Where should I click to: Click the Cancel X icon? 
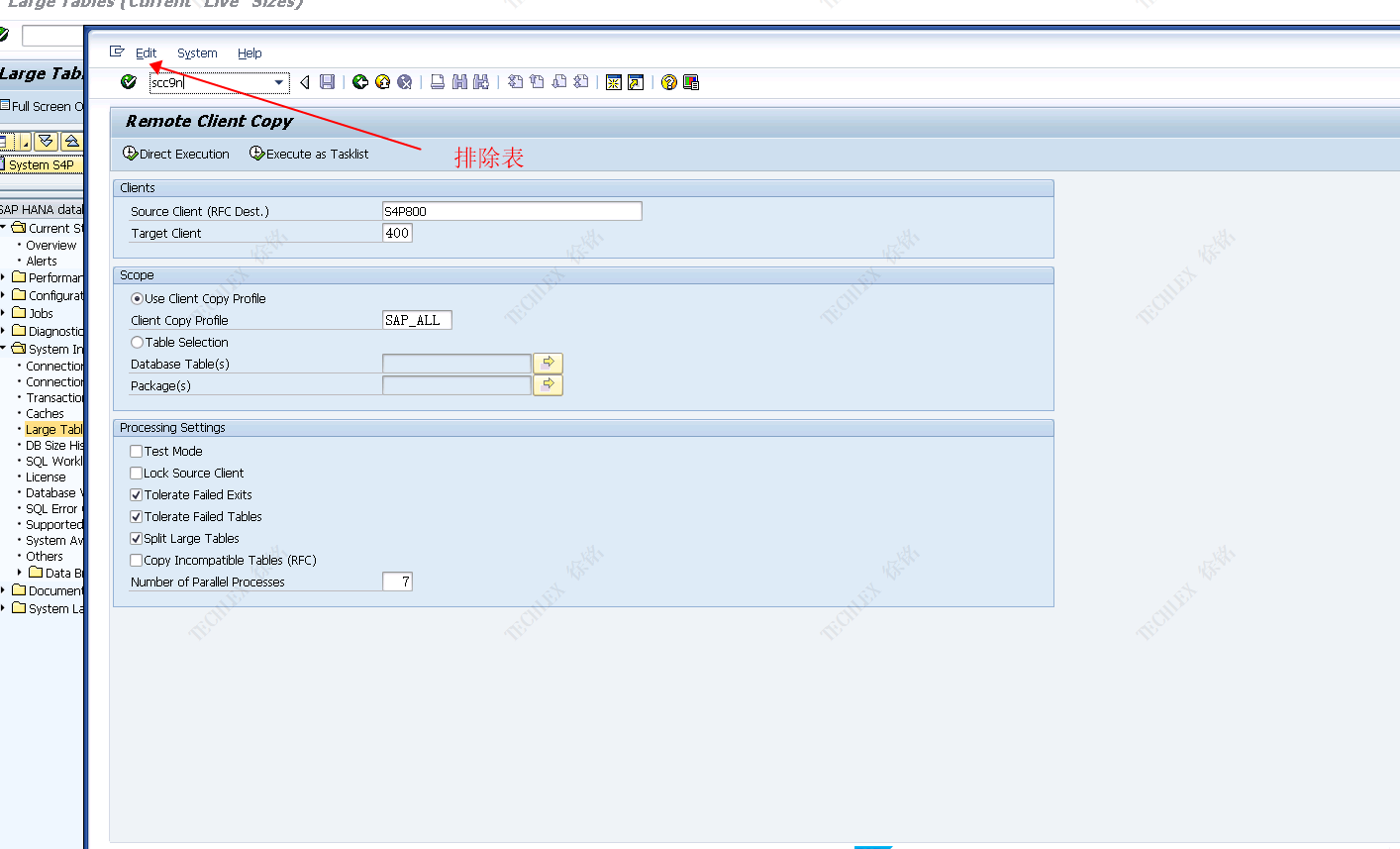tap(404, 82)
